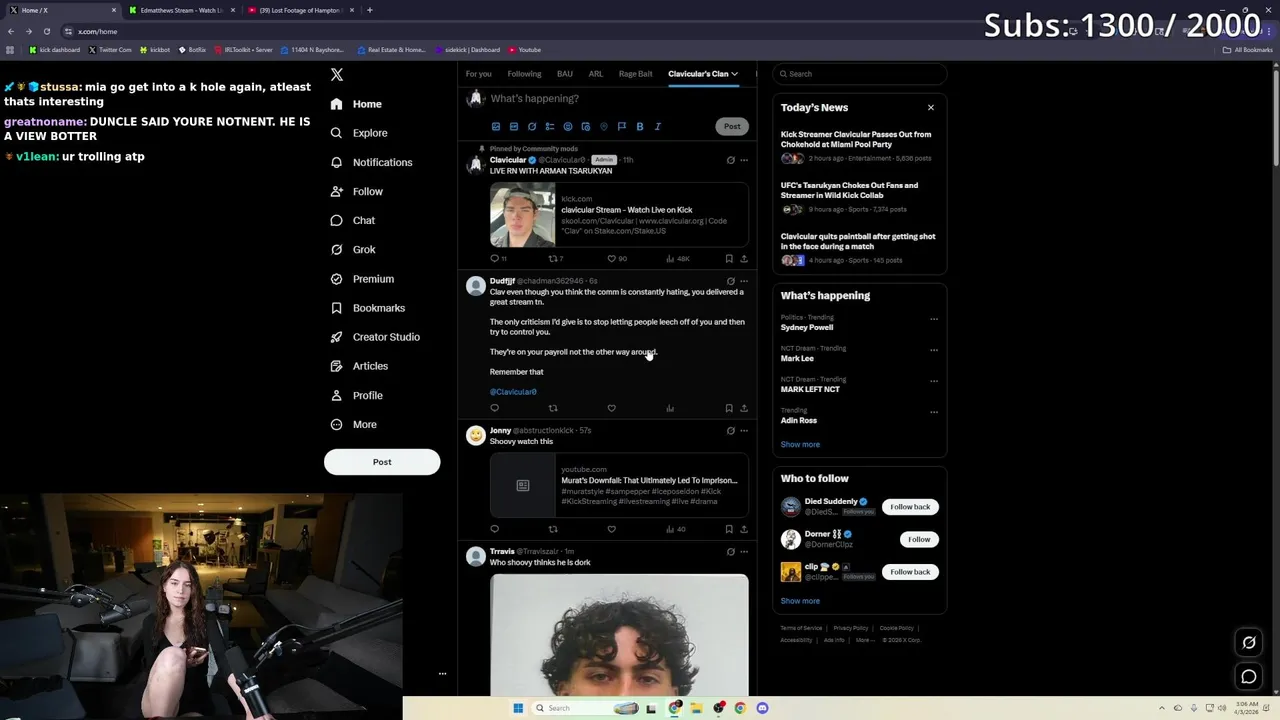Open Windows Start menu
The image size is (1280, 720).
[x=518, y=708]
